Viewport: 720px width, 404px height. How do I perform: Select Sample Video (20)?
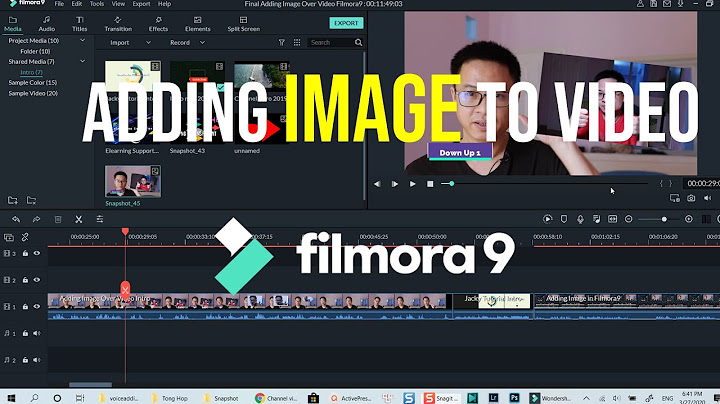pyautogui.click(x=33, y=93)
